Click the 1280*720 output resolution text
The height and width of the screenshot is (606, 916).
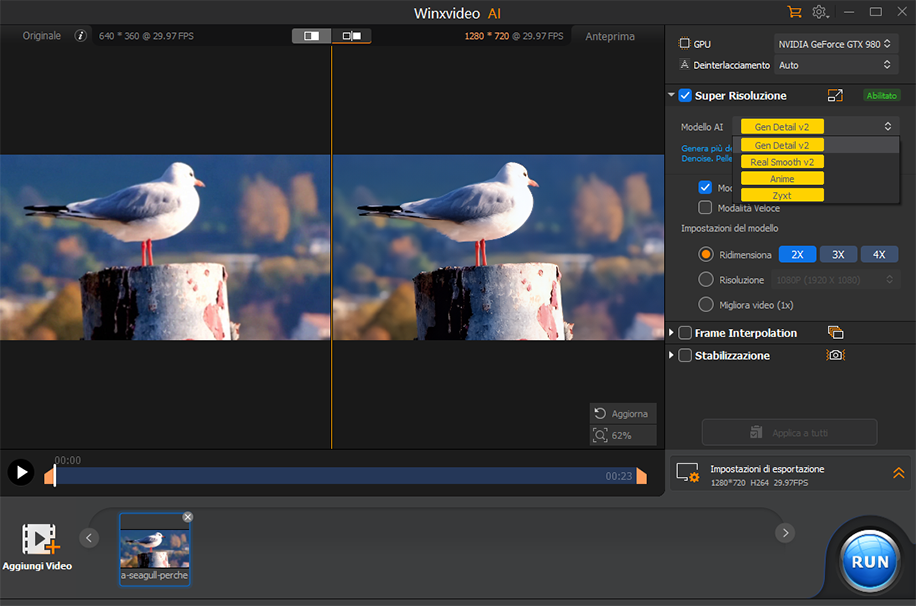487,36
